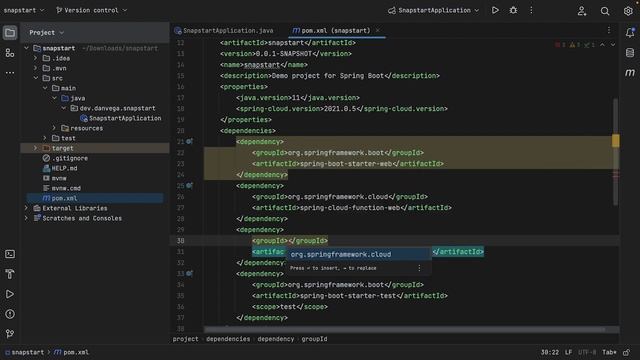Image resolution: width=640 pixels, height=360 pixels.
Task: Open the Problems tool window
Action: 10,314
